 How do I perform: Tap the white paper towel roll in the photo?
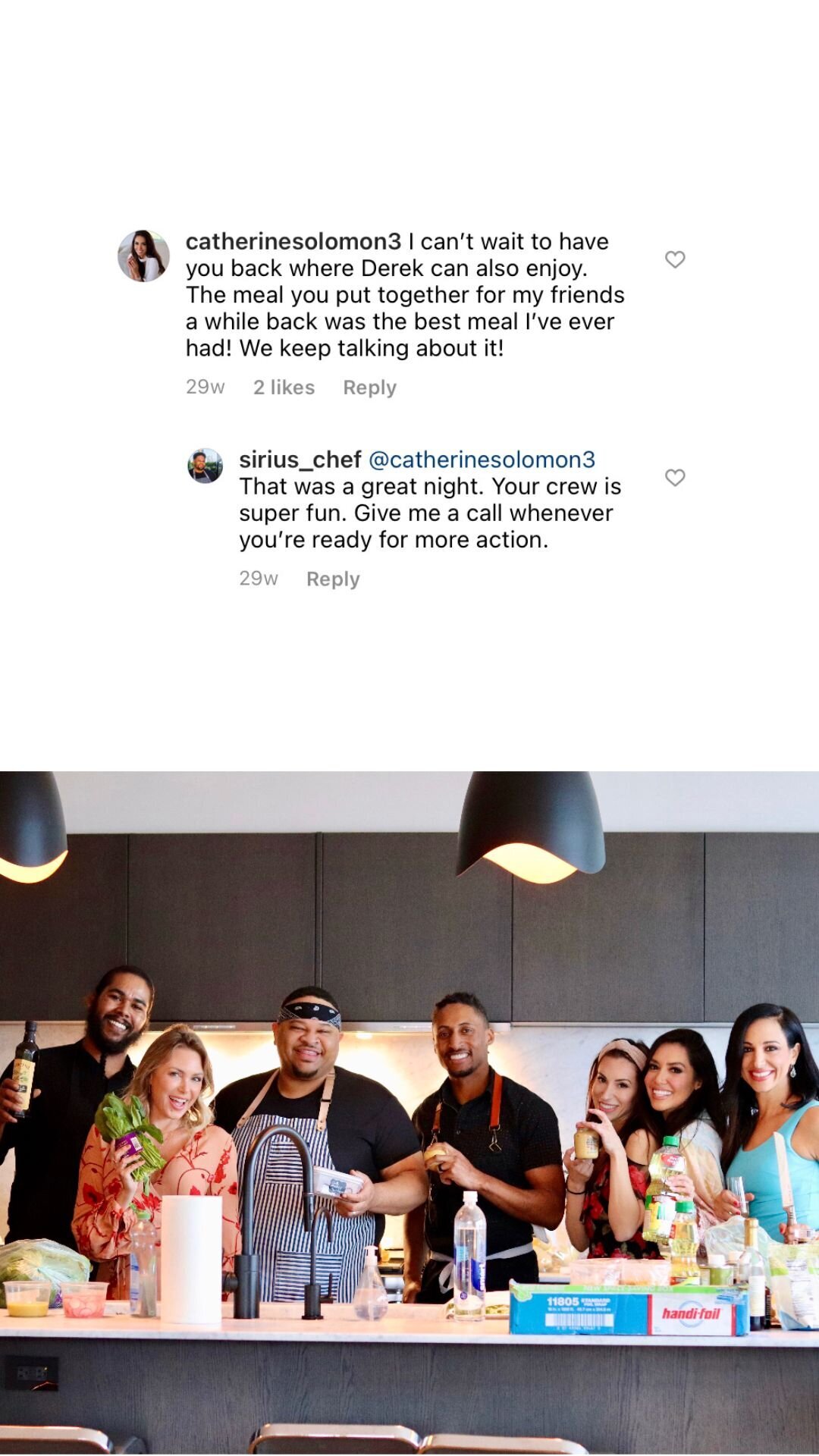pyautogui.click(x=192, y=1259)
